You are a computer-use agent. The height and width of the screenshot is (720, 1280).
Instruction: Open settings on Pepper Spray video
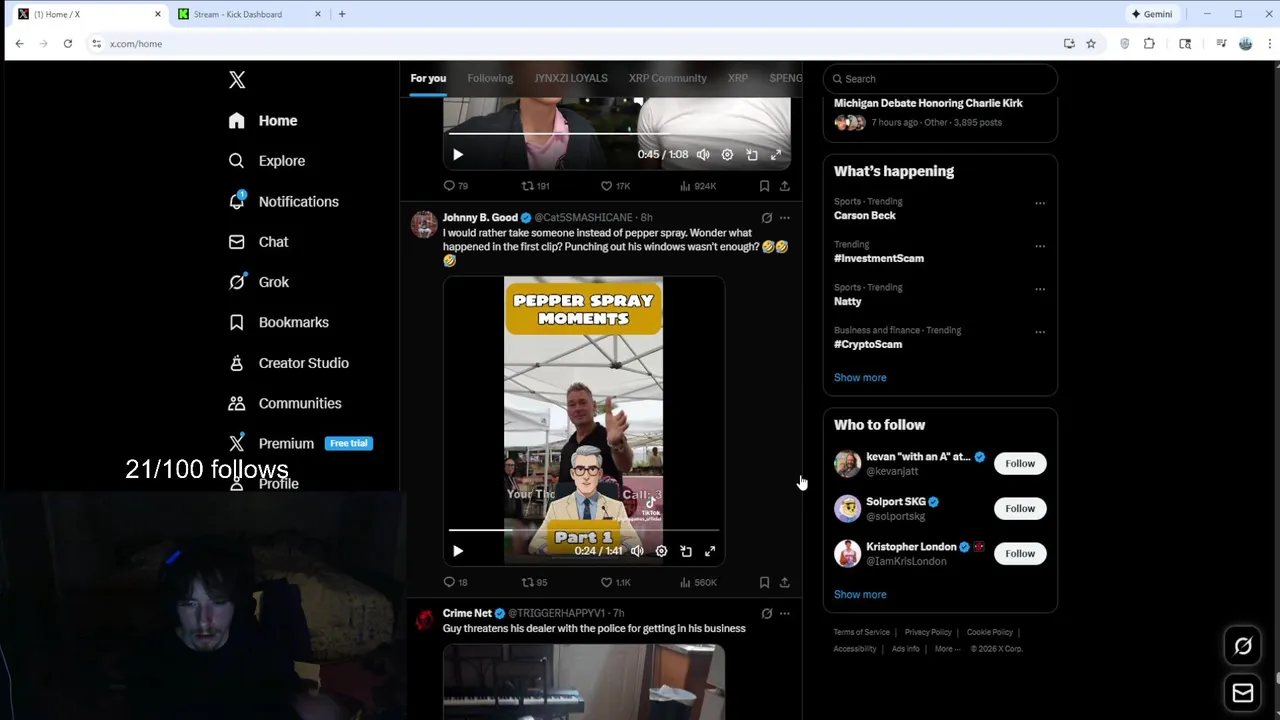pyautogui.click(x=661, y=551)
